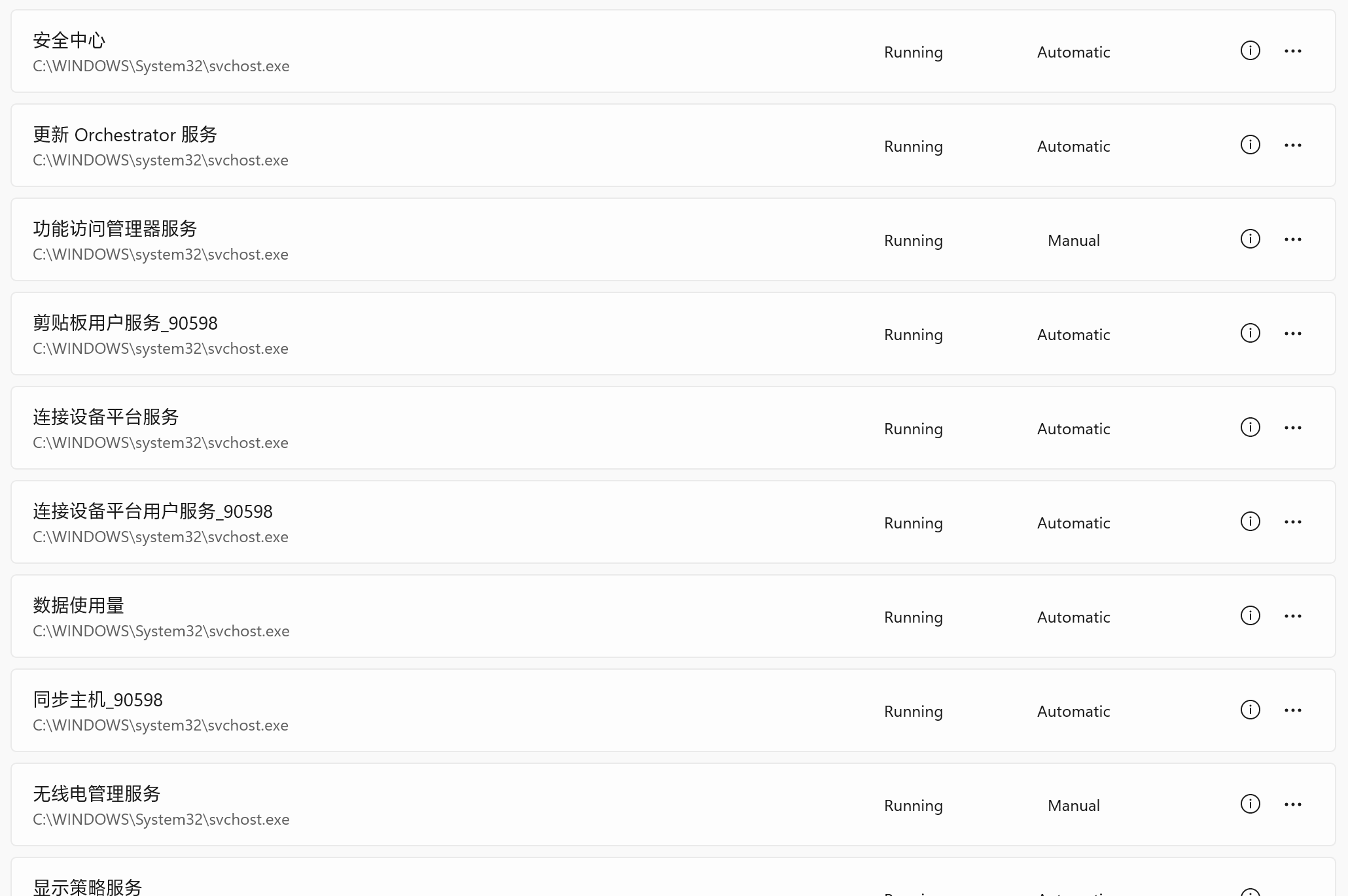This screenshot has width=1348, height=896.
Task: Open more options for 安全中心
Action: pos(1292,51)
